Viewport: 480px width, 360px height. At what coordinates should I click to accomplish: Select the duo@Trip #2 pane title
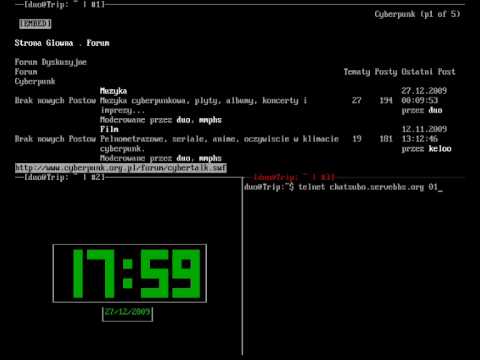pyautogui.click(x=64, y=177)
